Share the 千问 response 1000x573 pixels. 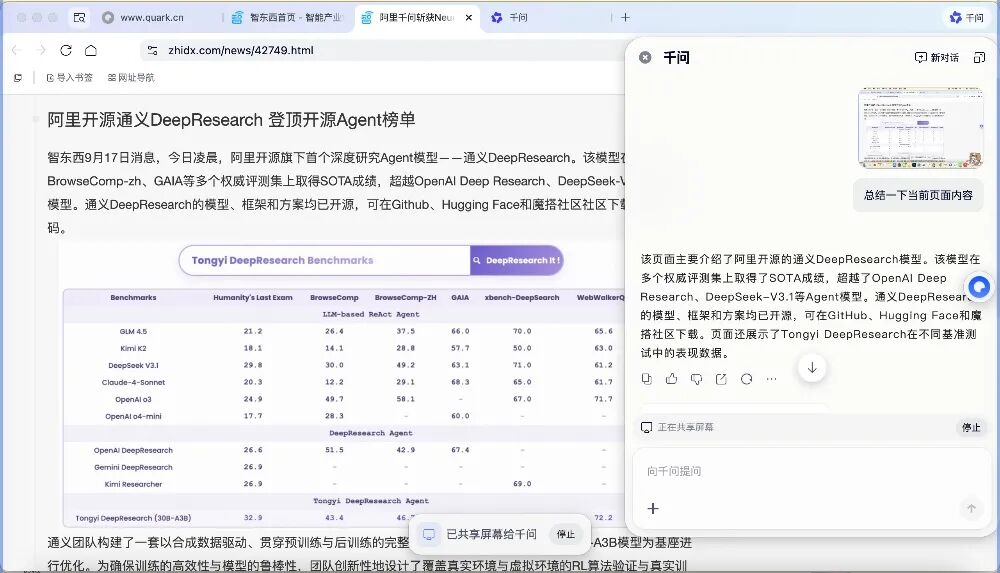(721, 379)
